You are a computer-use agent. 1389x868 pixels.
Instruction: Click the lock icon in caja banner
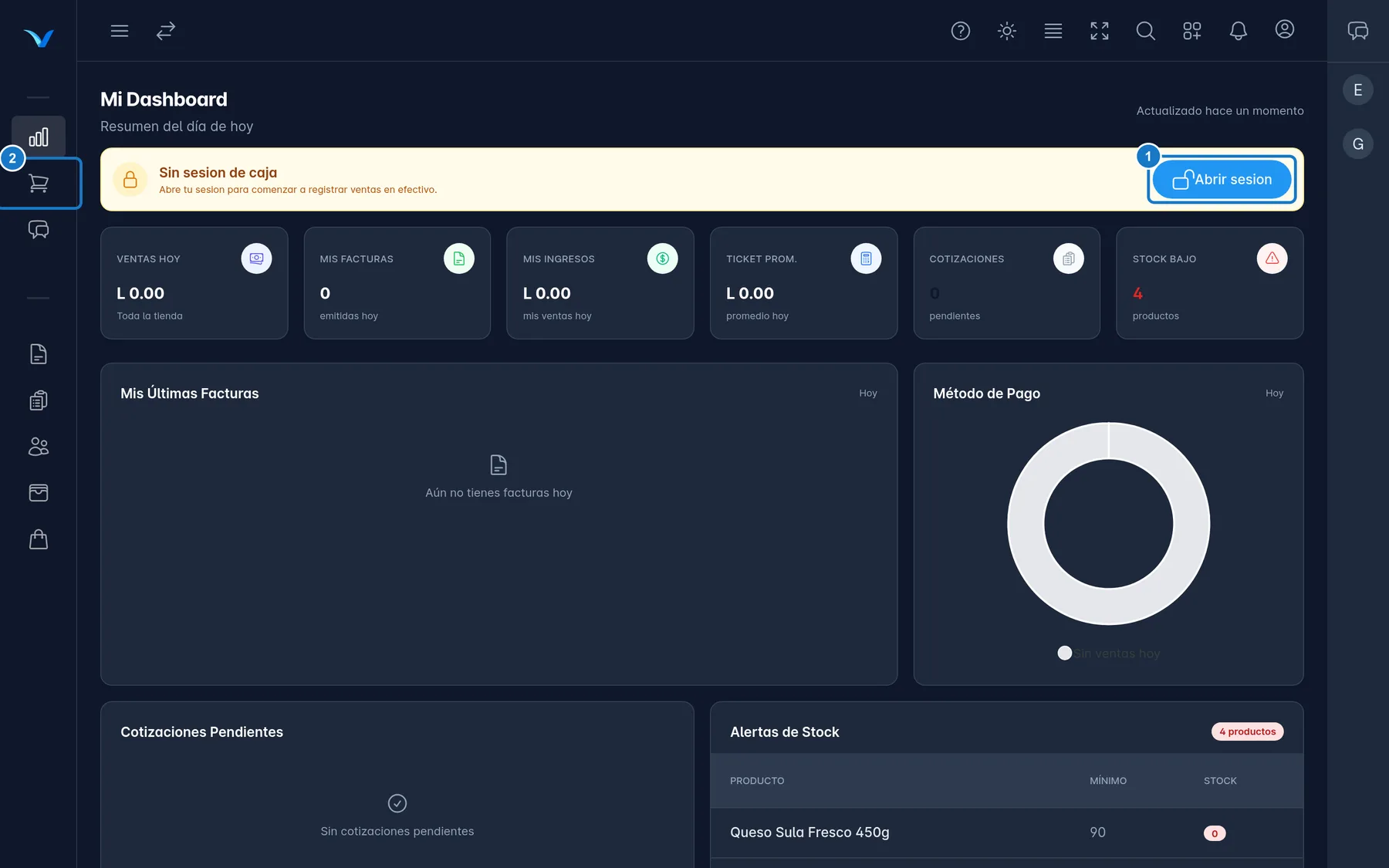[130, 180]
